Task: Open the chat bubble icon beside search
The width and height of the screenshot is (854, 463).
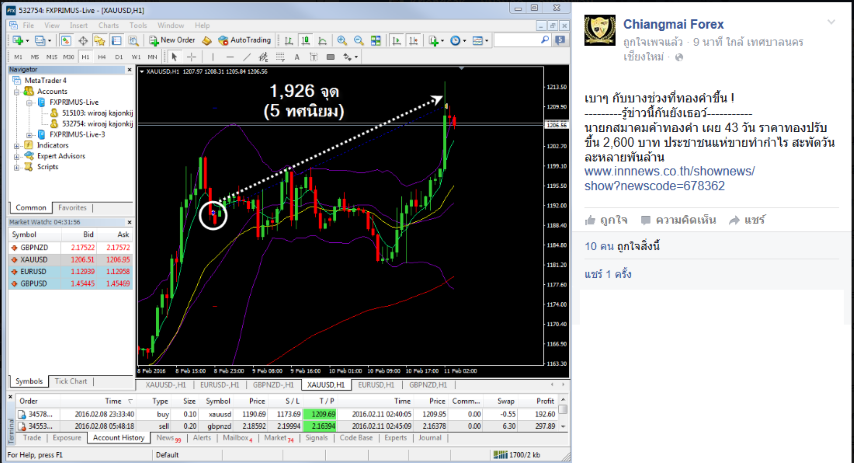Action: point(560,40)
